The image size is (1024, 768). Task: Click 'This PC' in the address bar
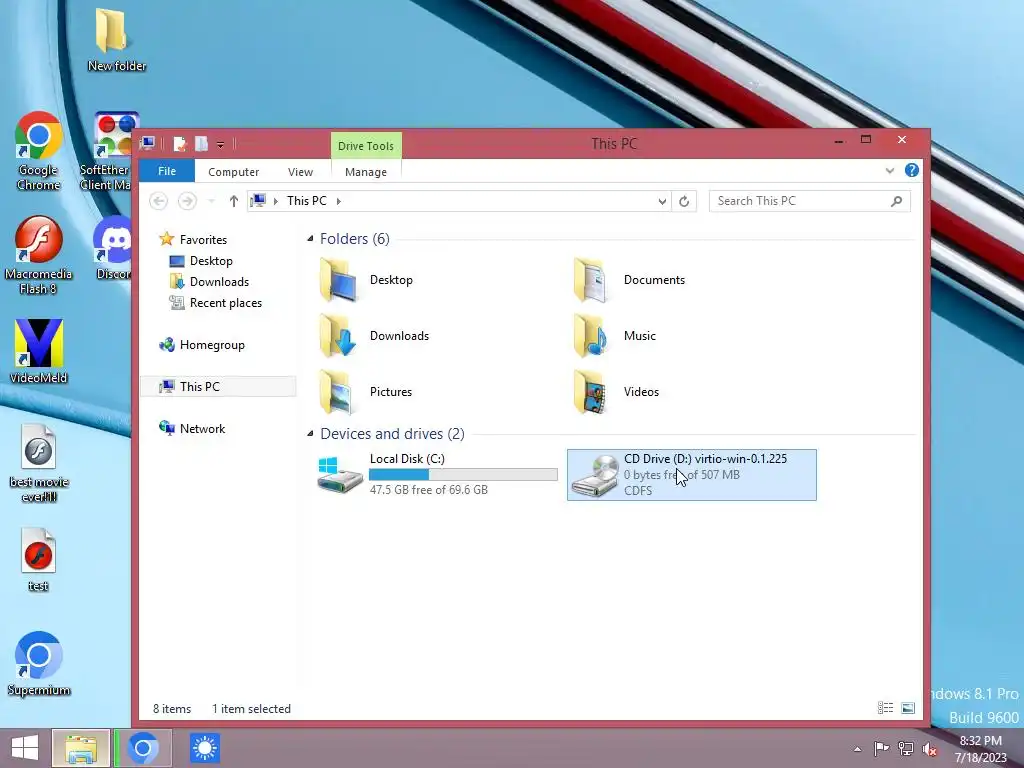point(306,200)
